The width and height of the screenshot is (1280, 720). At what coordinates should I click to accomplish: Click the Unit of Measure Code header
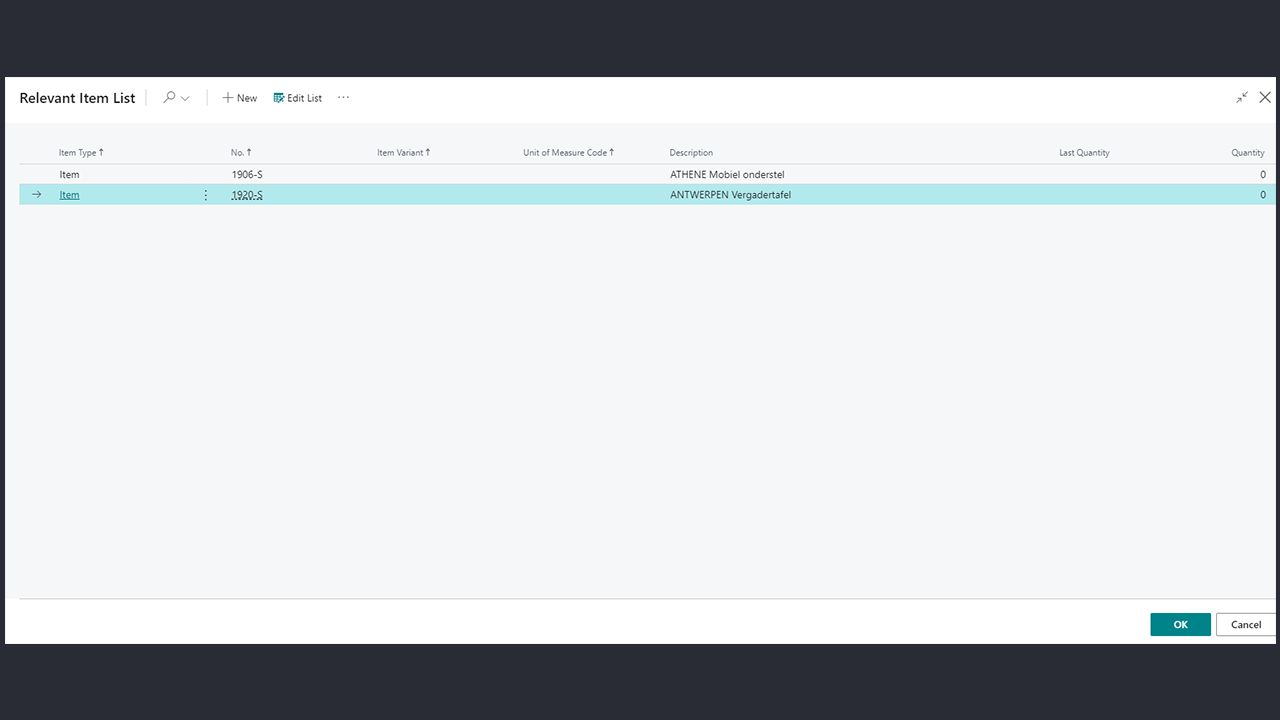tap(568, 153)
